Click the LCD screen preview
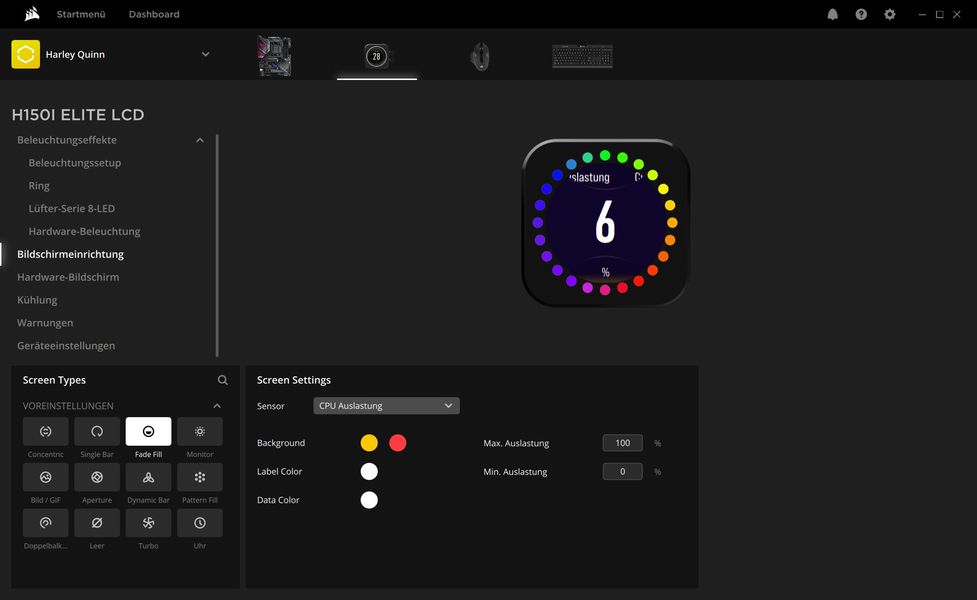The image size is (977, 600). 605,222
